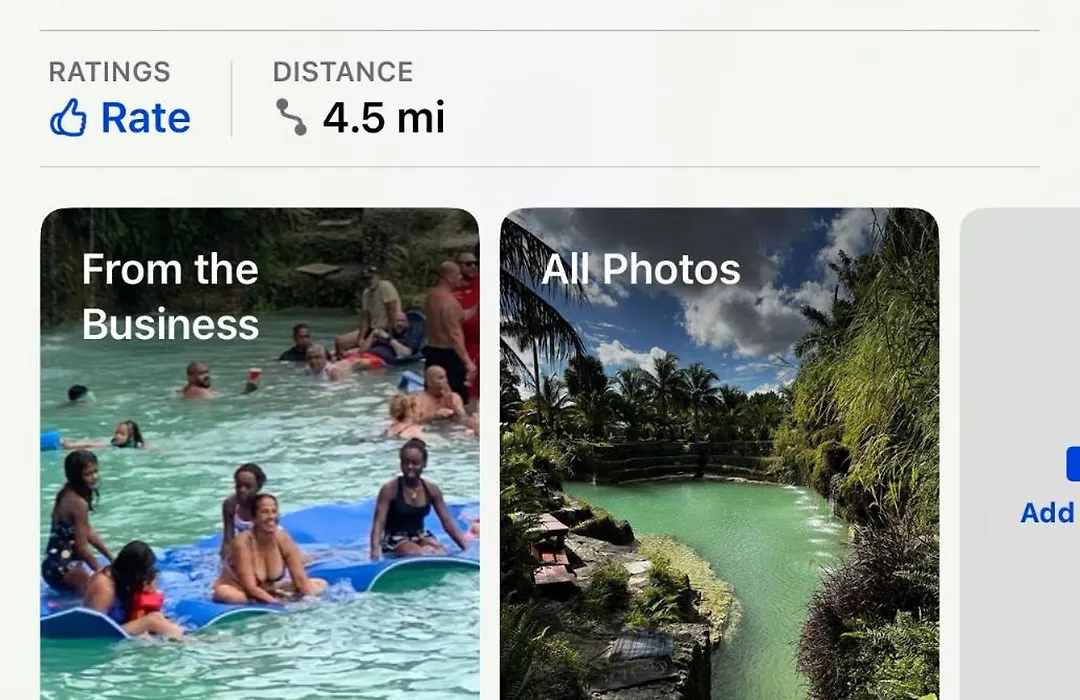Click the Ratings cell with Rate action
Screen dimensions: 1080x700
click(x=120, y=98)
